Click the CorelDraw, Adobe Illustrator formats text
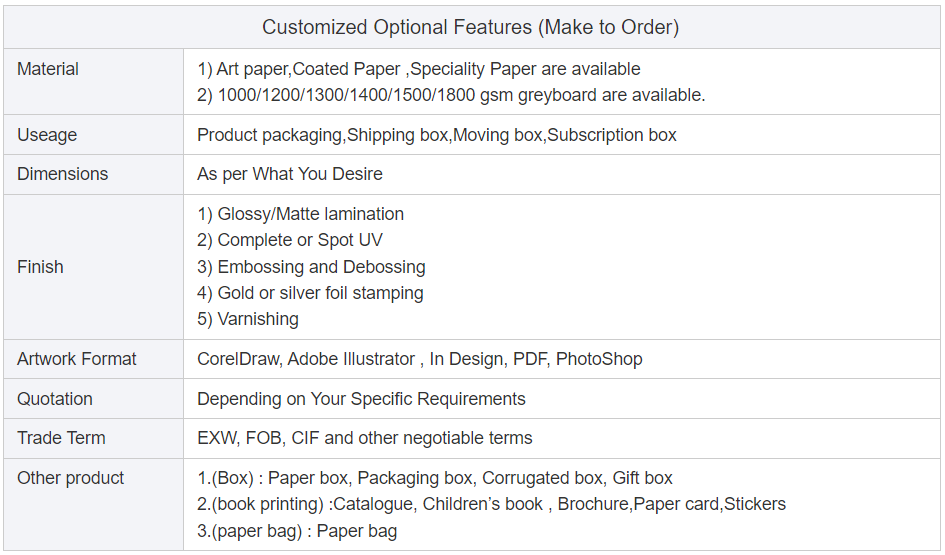Image resolution: width=945 pixels, height=555 pixels. (x=419, y=359)
